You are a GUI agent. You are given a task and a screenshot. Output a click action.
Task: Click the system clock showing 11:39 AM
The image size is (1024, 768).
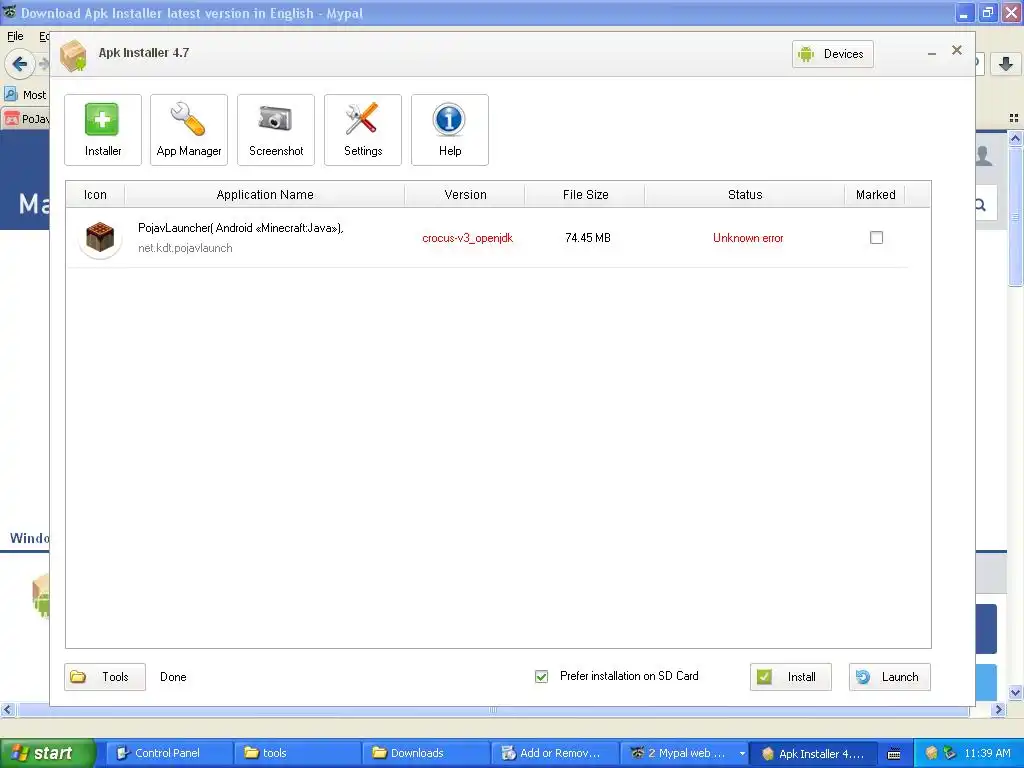pos(987,753)
